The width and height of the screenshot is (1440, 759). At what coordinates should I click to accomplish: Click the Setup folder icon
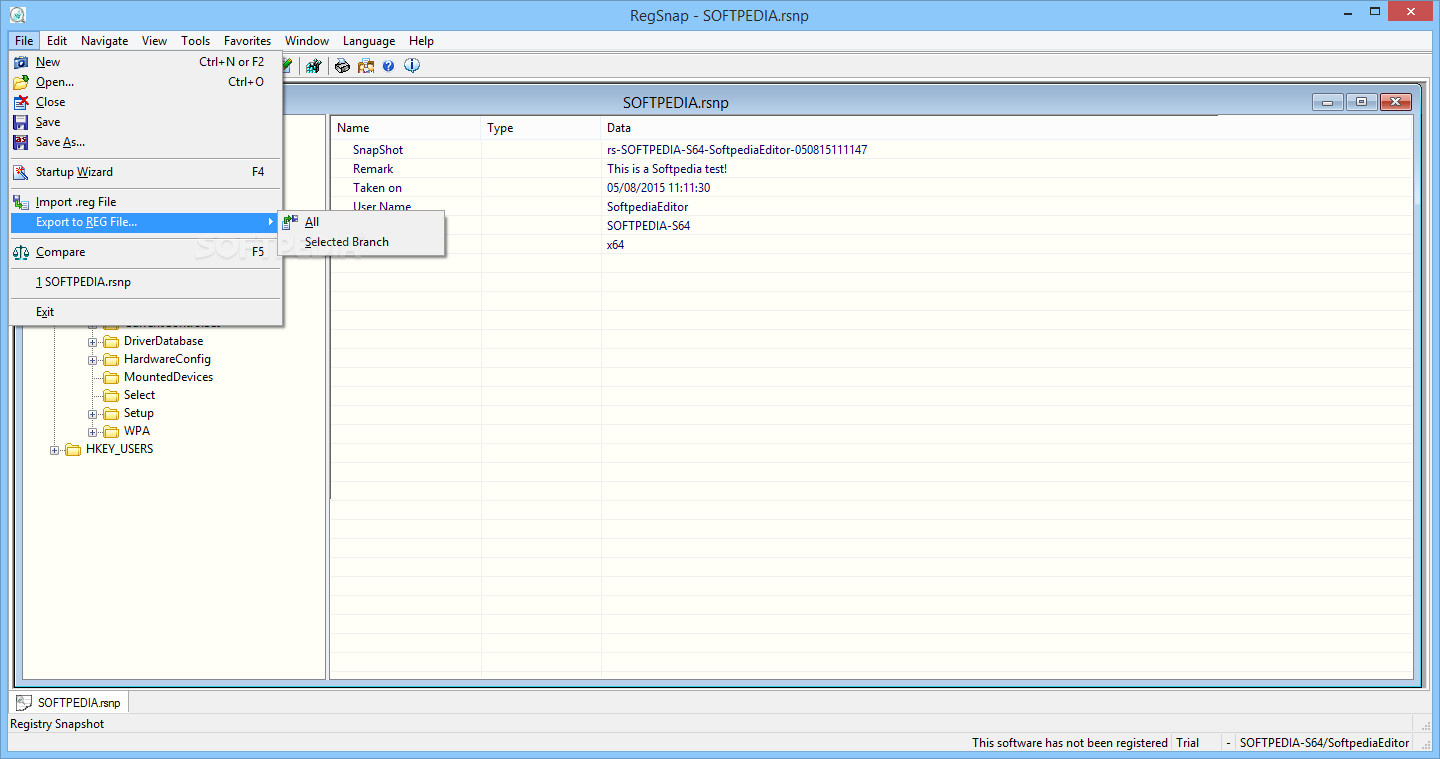point(111,413)
